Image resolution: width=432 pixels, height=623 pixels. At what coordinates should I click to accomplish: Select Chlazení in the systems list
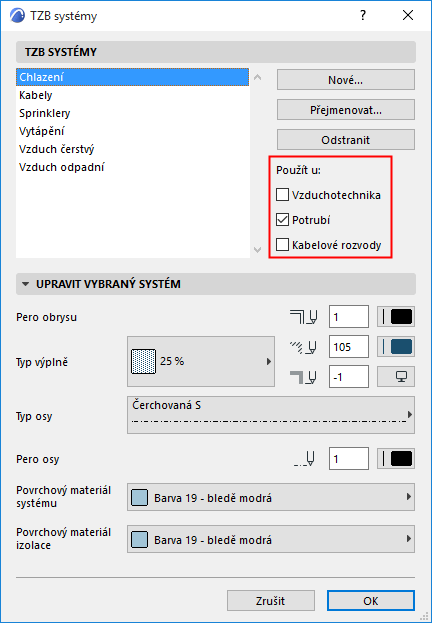coord(132,77)
